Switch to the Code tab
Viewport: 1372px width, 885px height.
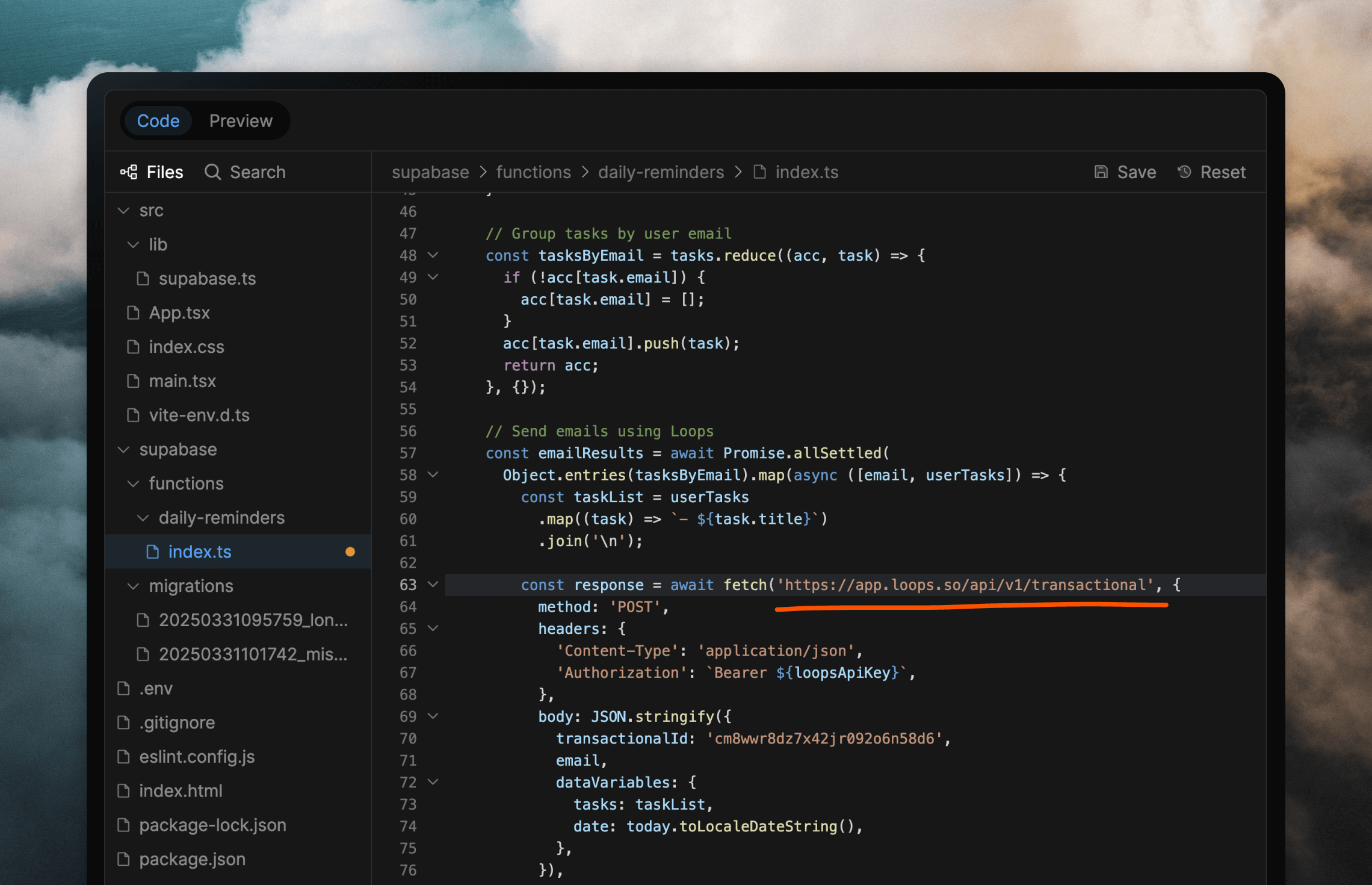point(158,121)
